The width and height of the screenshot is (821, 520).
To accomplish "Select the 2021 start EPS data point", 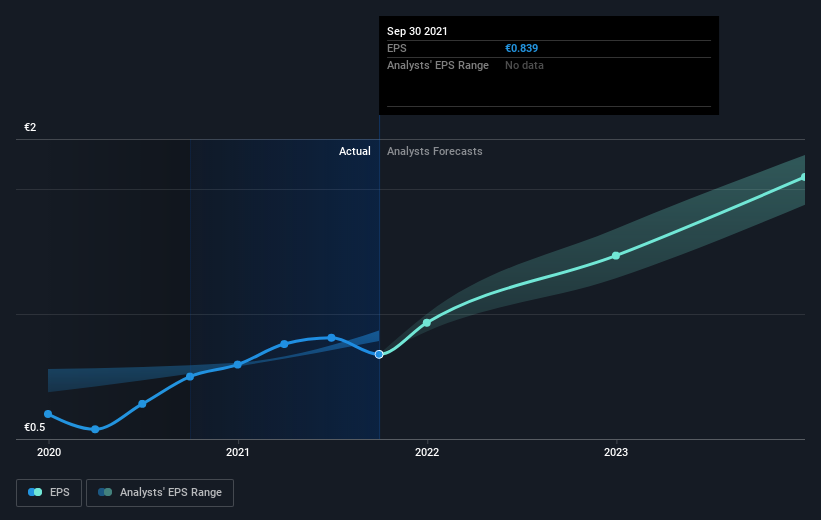I will pyautogui.click(x=238, y=364).
